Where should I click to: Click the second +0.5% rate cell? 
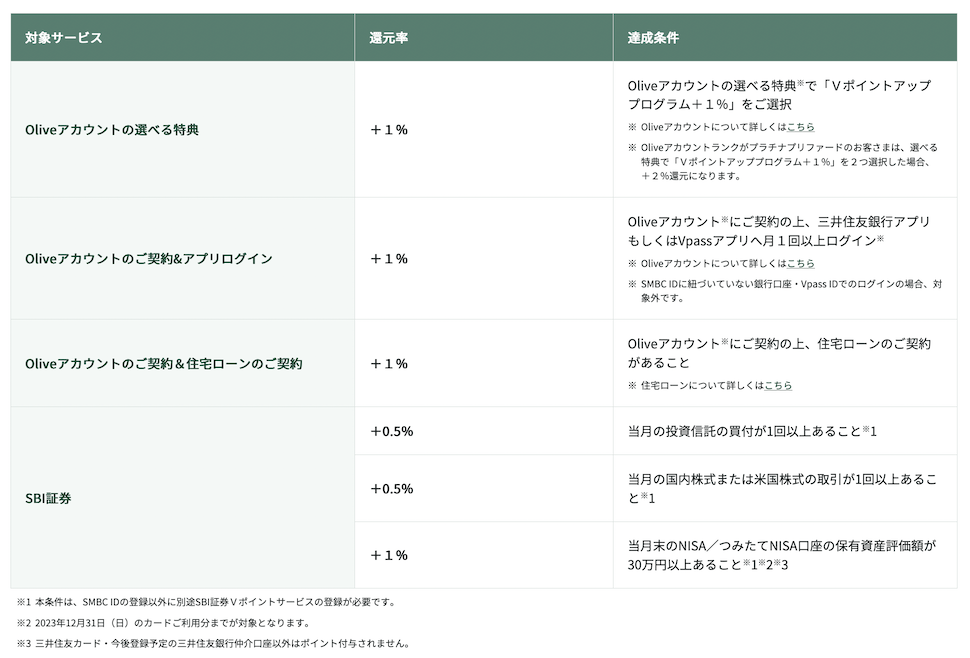coord(392,489)
